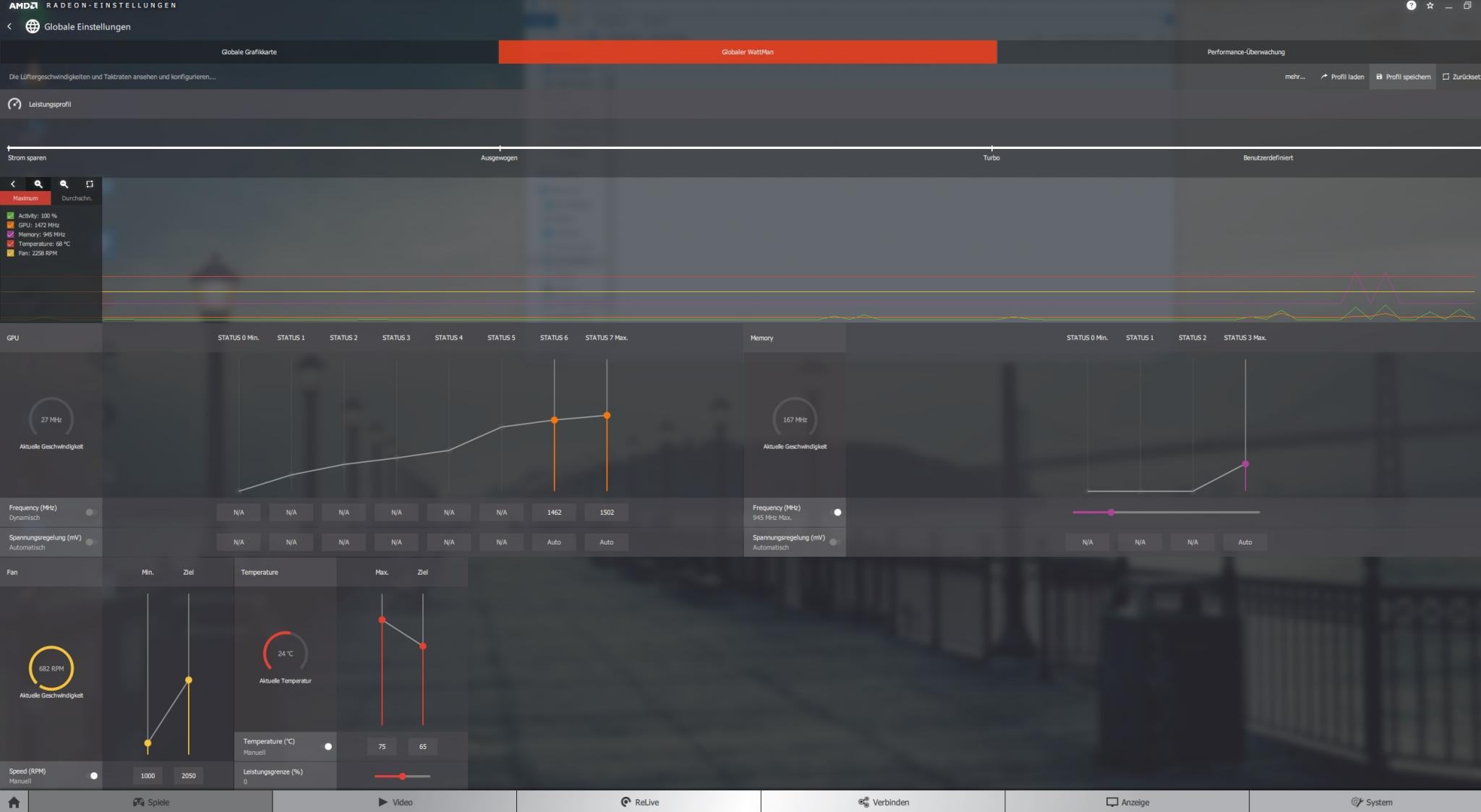Click the zoom-out magnifier on the graph

64,184
